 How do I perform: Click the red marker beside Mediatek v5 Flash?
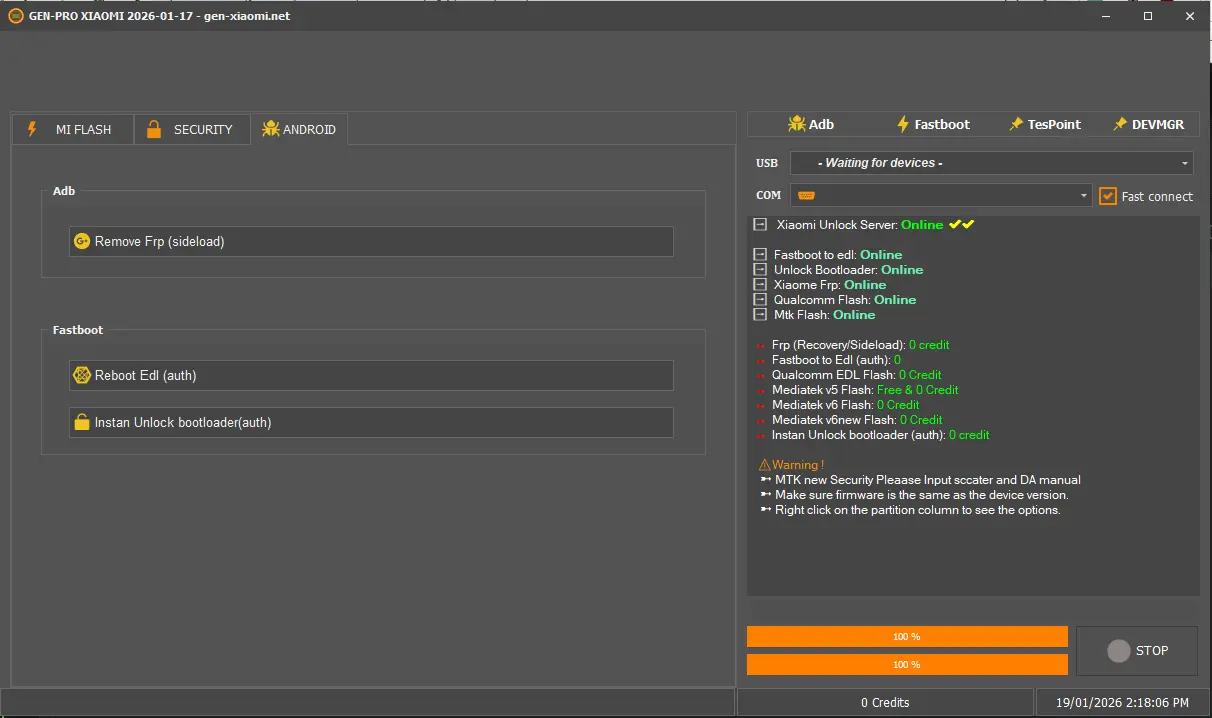tap(761, 391)
